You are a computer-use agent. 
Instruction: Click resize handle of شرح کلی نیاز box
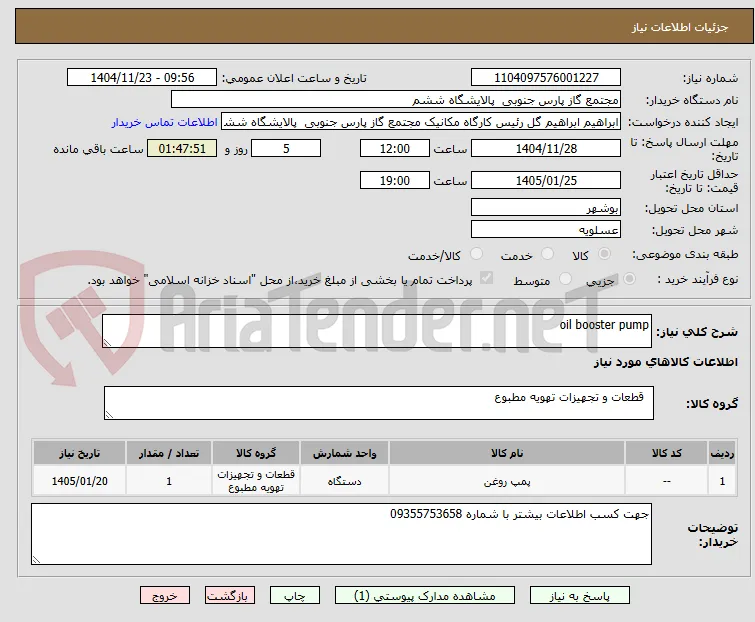click(107, 343)
